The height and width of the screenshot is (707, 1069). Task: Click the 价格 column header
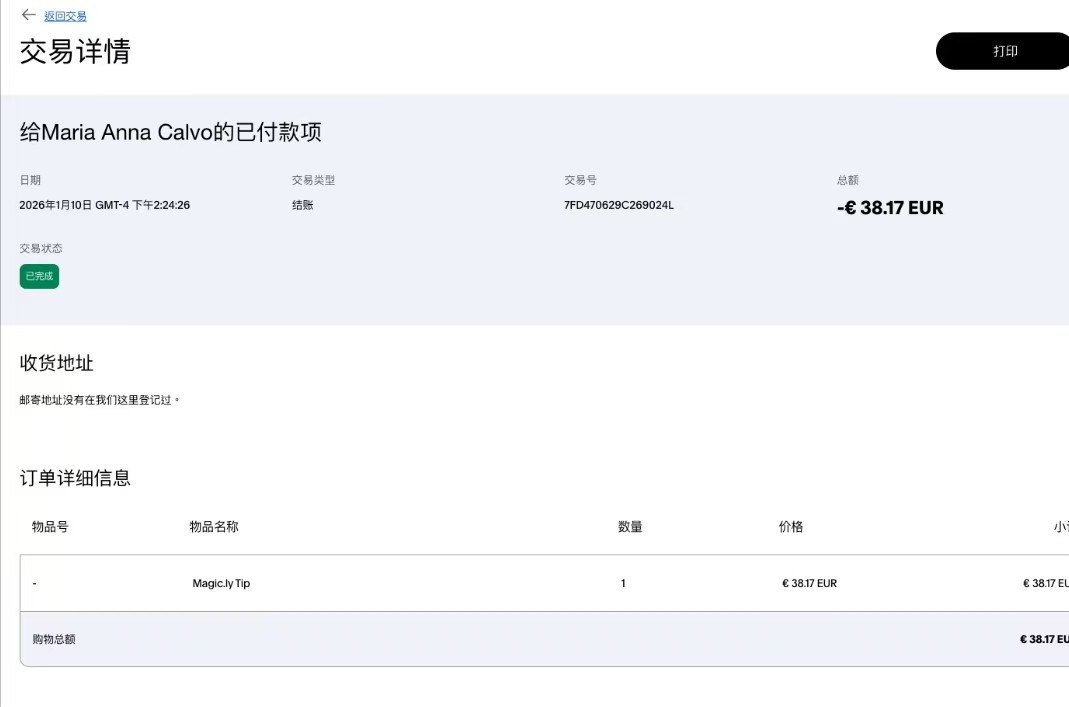coord(791,526)
